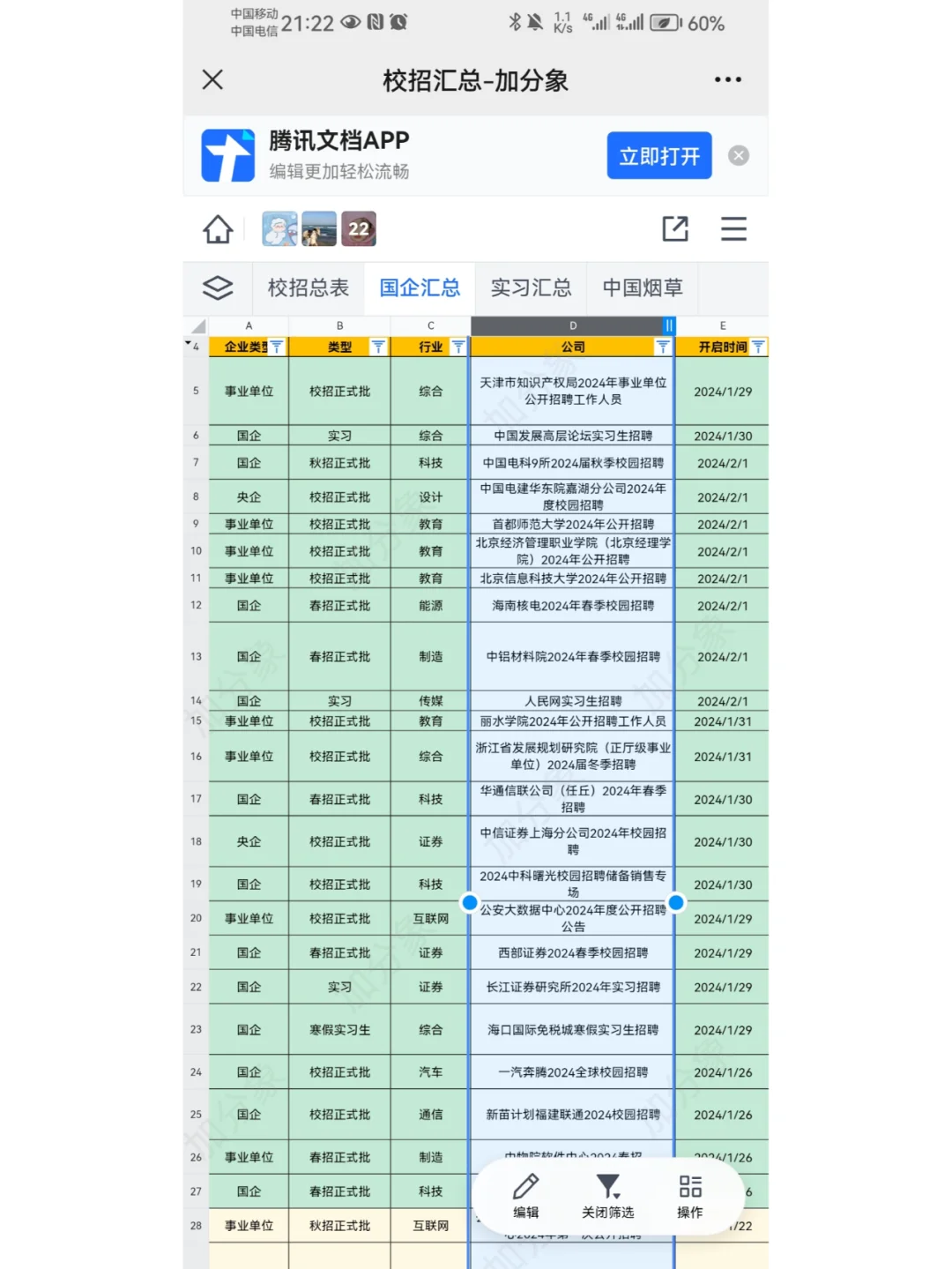Open the 22 collaborators avatar badge
Viewport: 952px width, 1269px height.
359,228
